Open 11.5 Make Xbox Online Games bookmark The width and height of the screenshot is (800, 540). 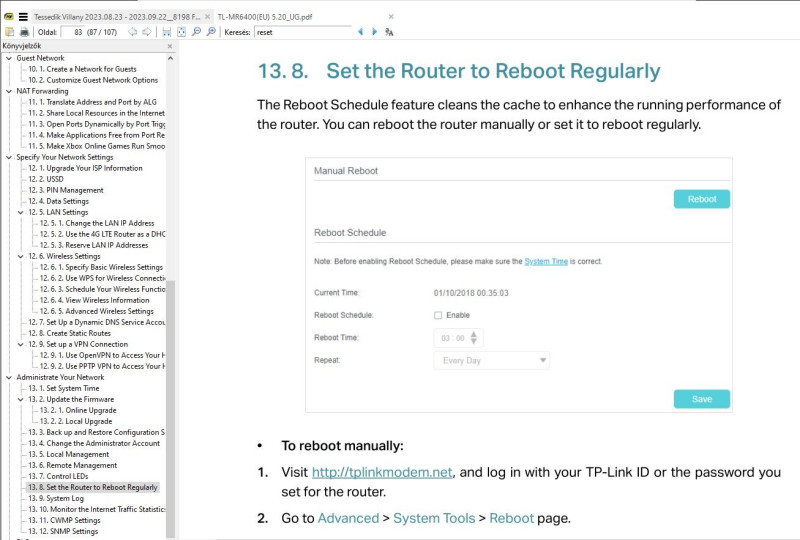pyautogui.click(x=96, y=146)
